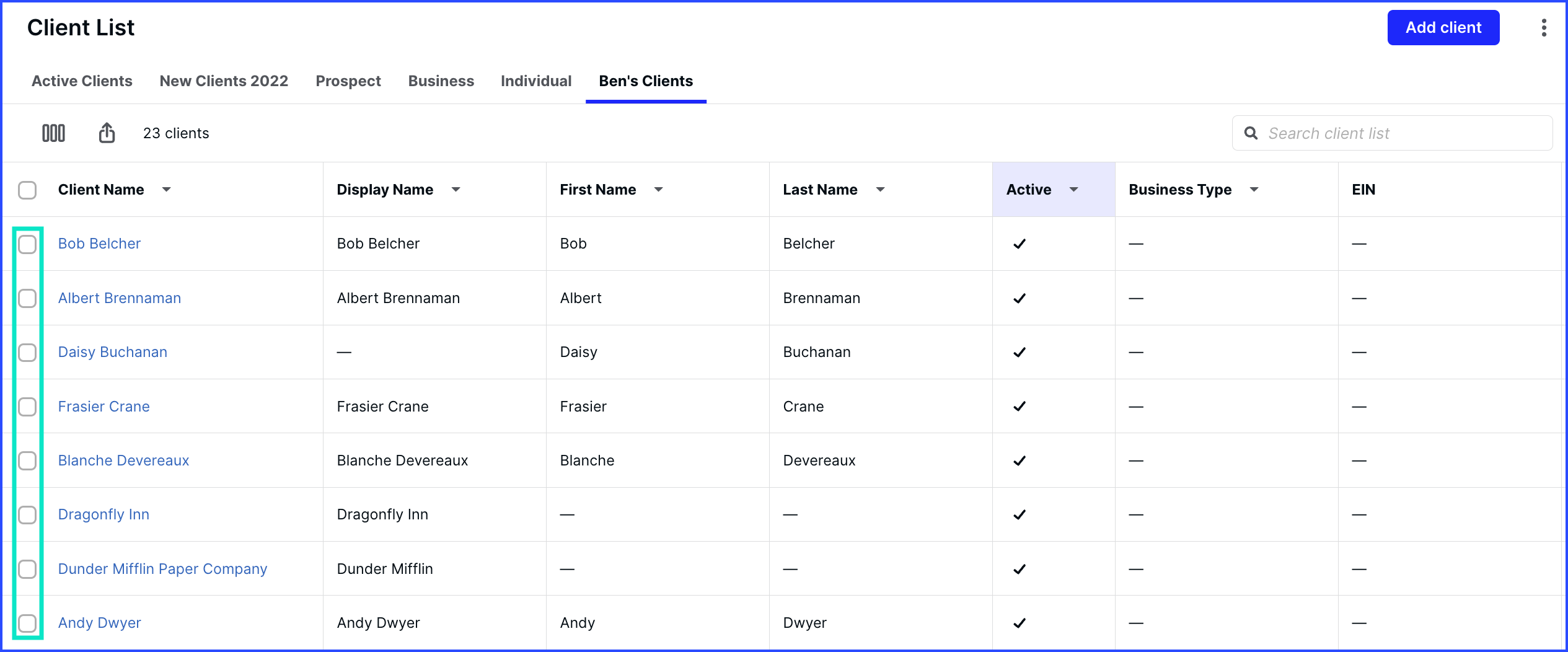Click Active checkmark in Bob Belcher row
1568x652 pixels.
click(1020, 244)
